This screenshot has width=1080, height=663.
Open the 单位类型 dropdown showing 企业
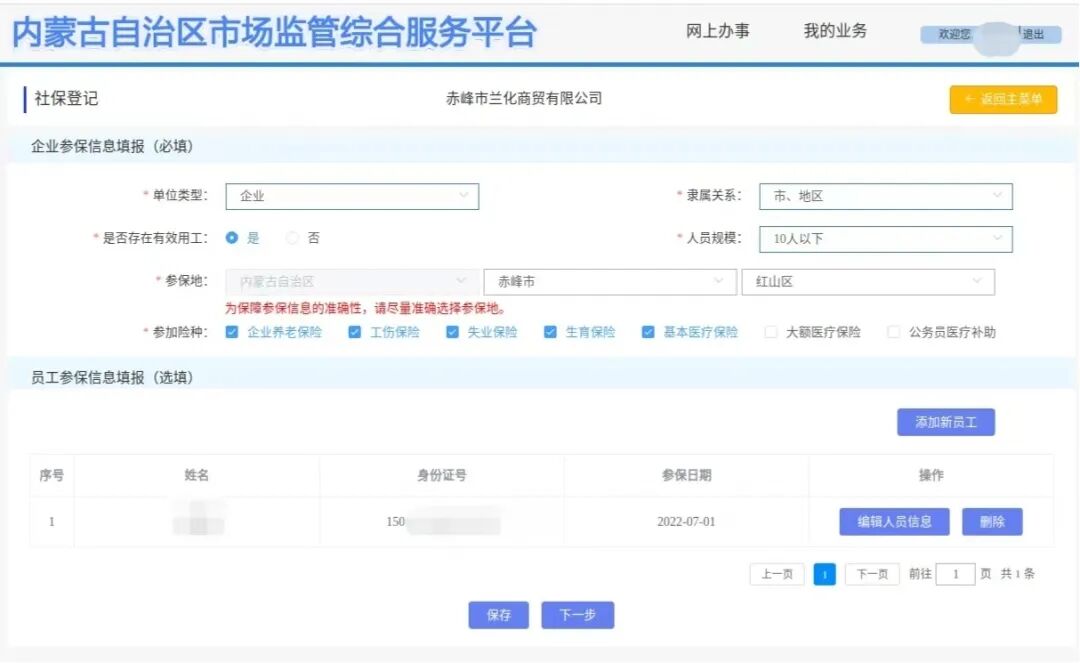point(352,196)
